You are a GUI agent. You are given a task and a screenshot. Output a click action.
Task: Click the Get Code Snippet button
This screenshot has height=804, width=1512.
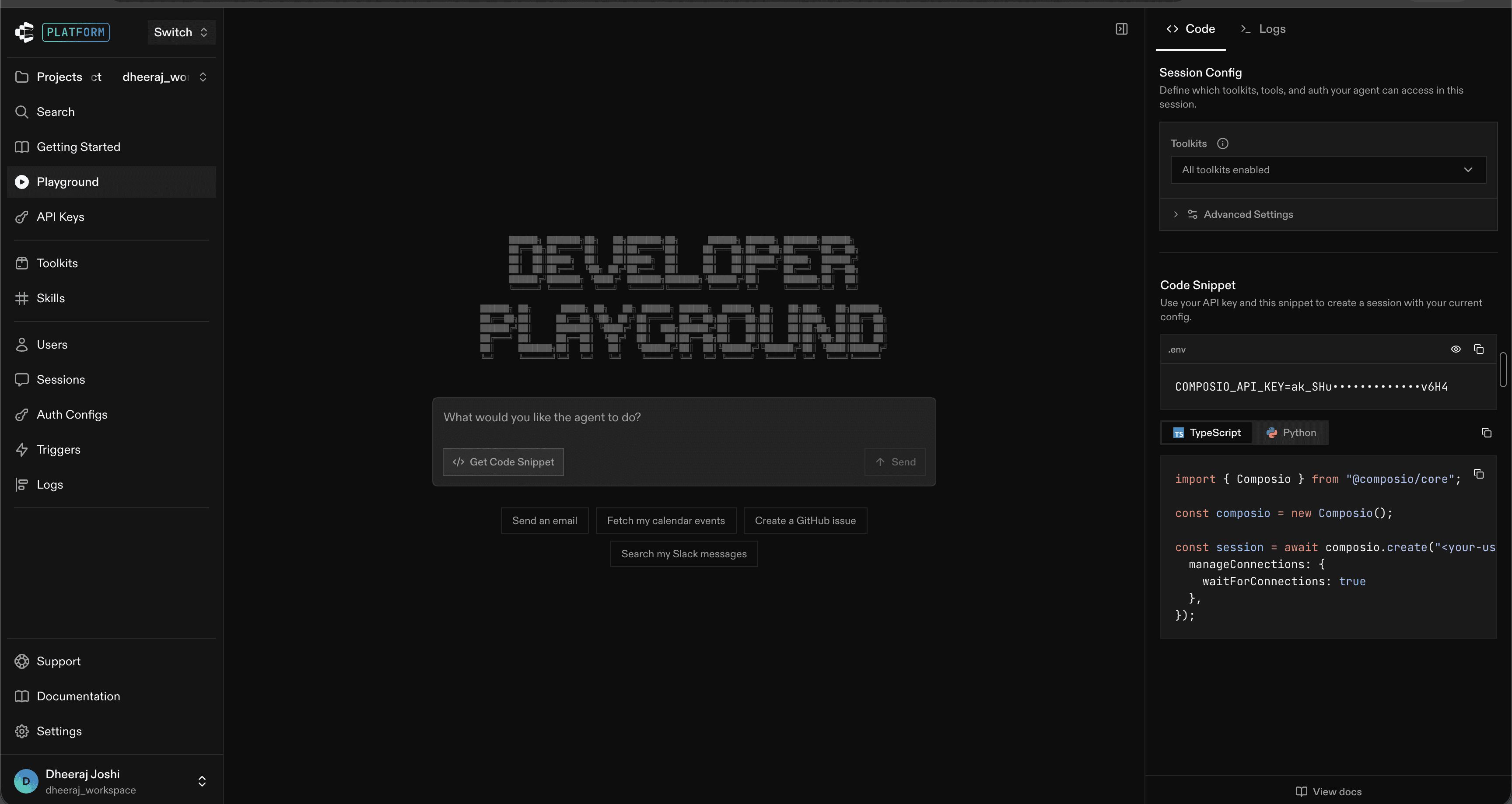coord(503,462)
